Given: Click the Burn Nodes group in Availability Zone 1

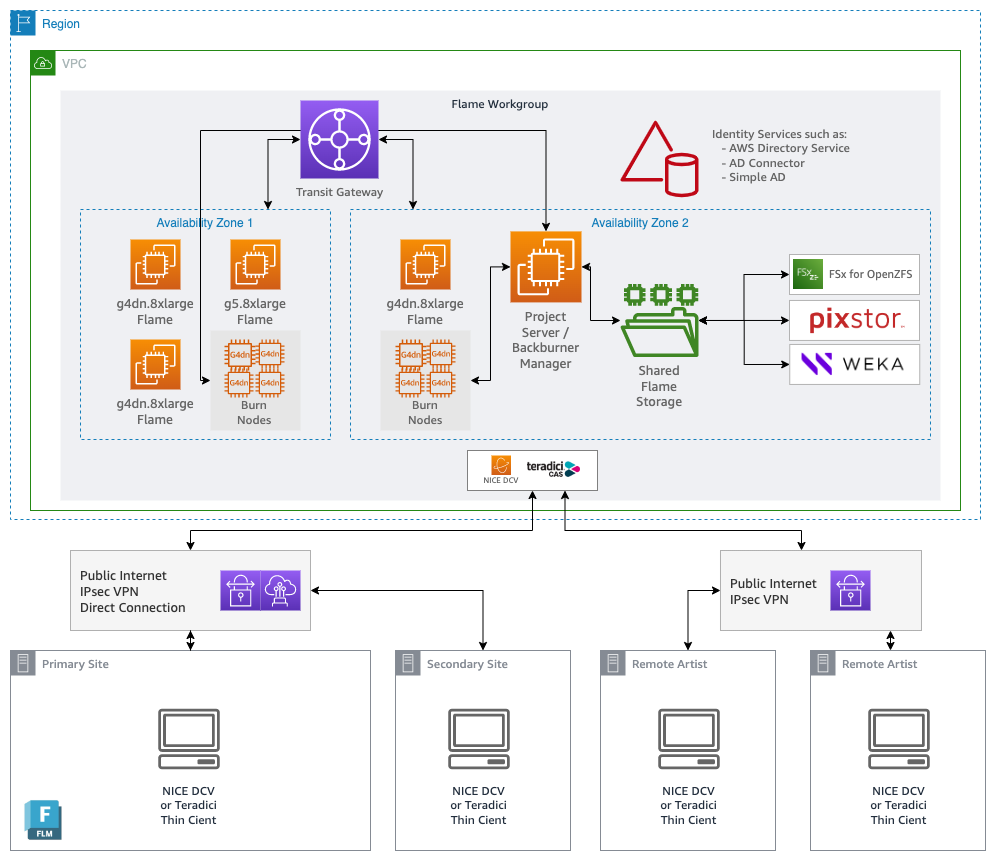Looking at the screenshot, I should pos(255,380).
